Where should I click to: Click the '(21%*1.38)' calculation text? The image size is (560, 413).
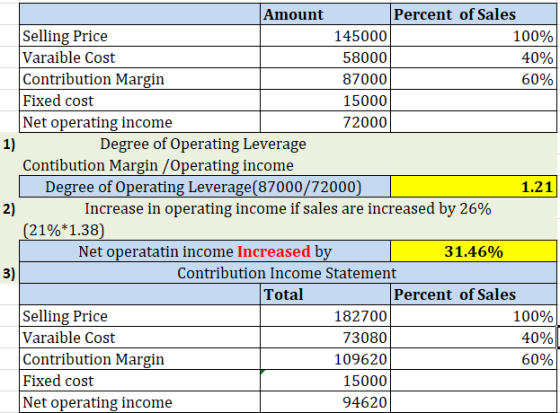tap(64, 230)
